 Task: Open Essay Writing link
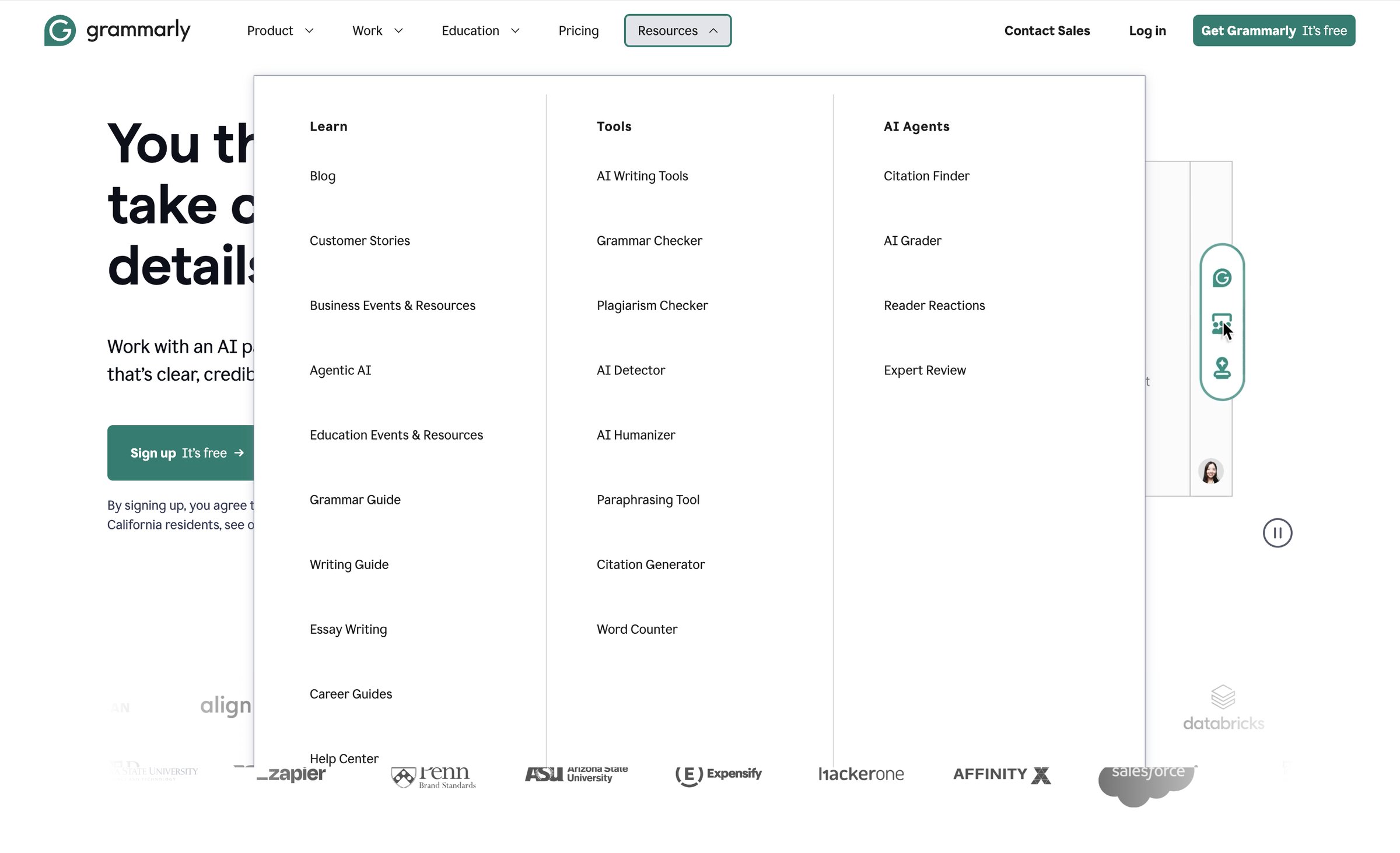pos(348,629)
